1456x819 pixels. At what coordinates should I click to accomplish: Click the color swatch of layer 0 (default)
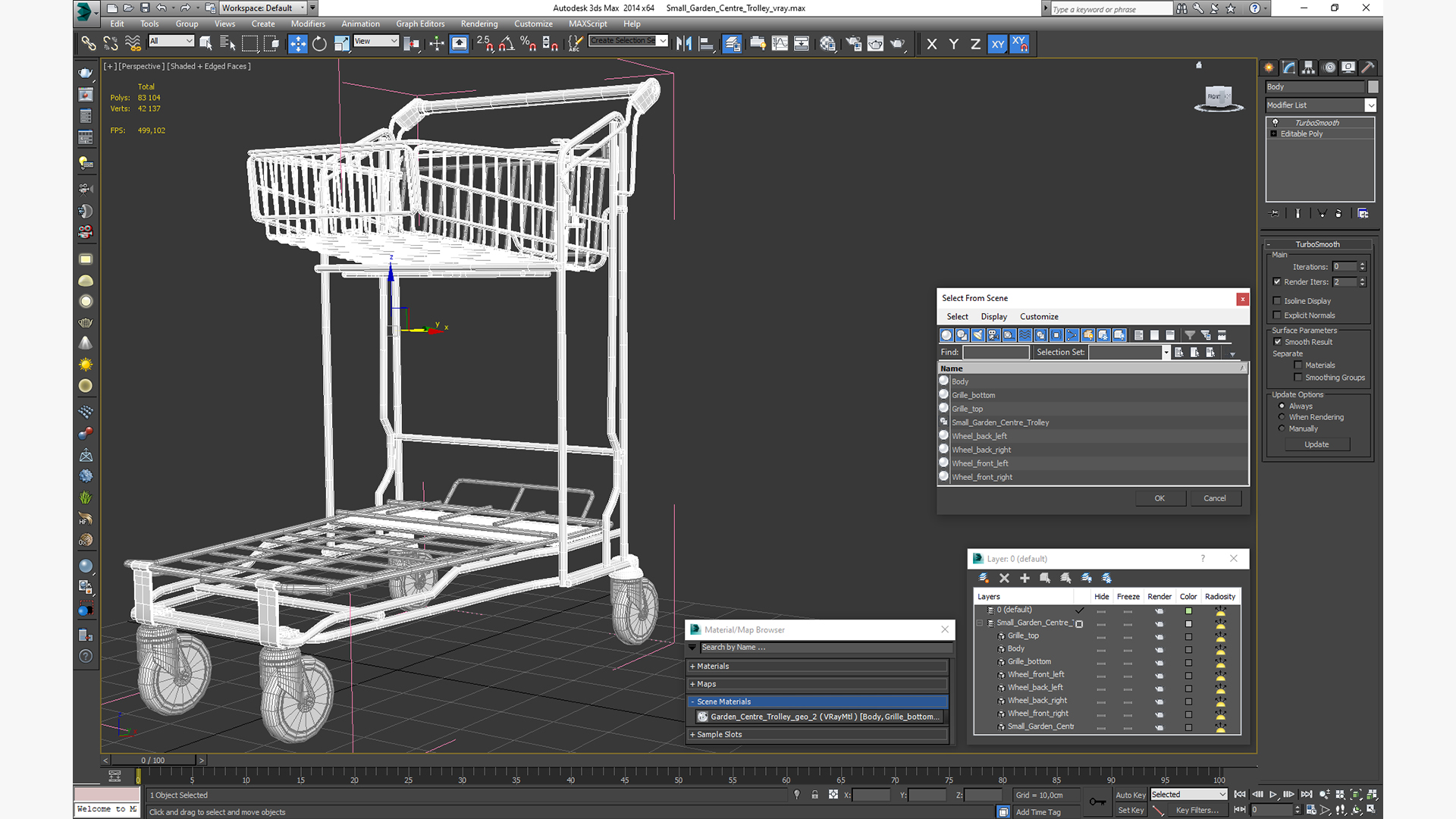(x=1188, y=610)
